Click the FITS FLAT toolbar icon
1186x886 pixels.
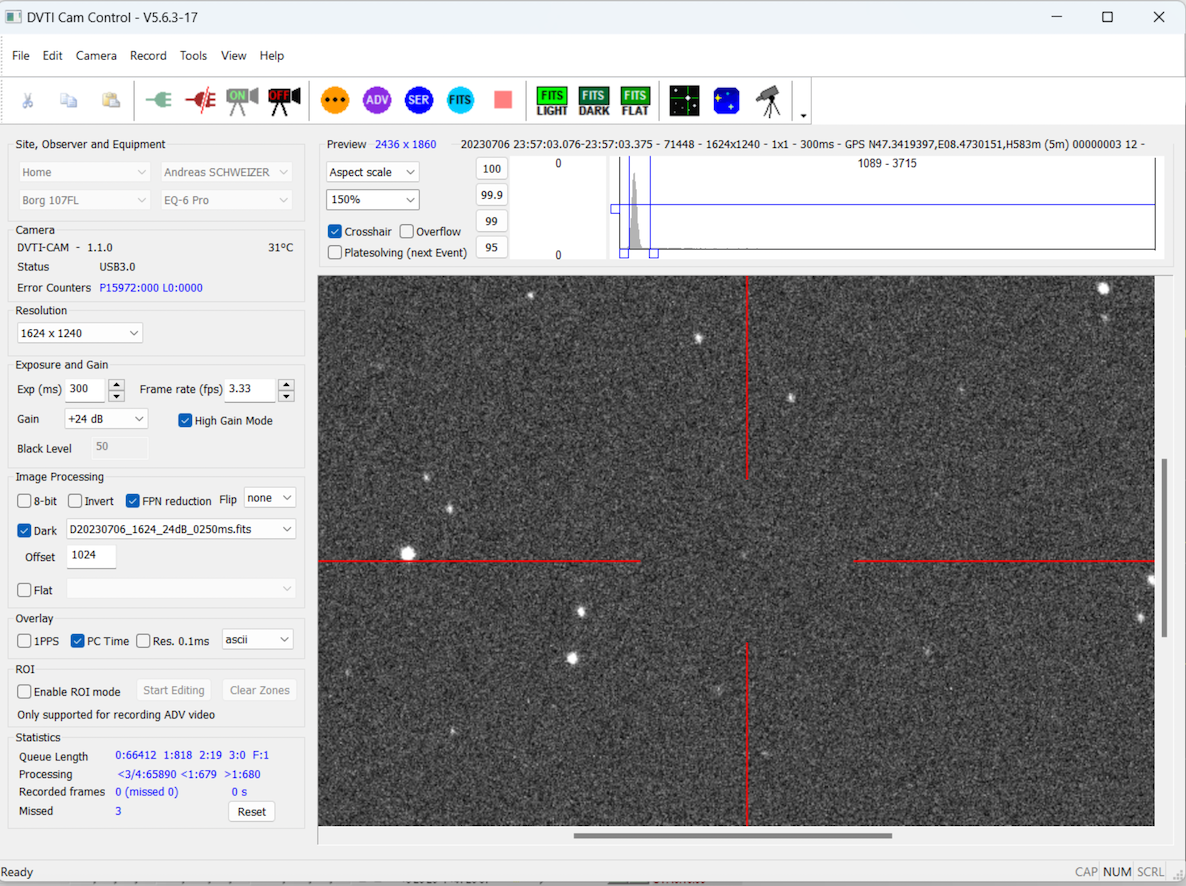pos(635,100)
